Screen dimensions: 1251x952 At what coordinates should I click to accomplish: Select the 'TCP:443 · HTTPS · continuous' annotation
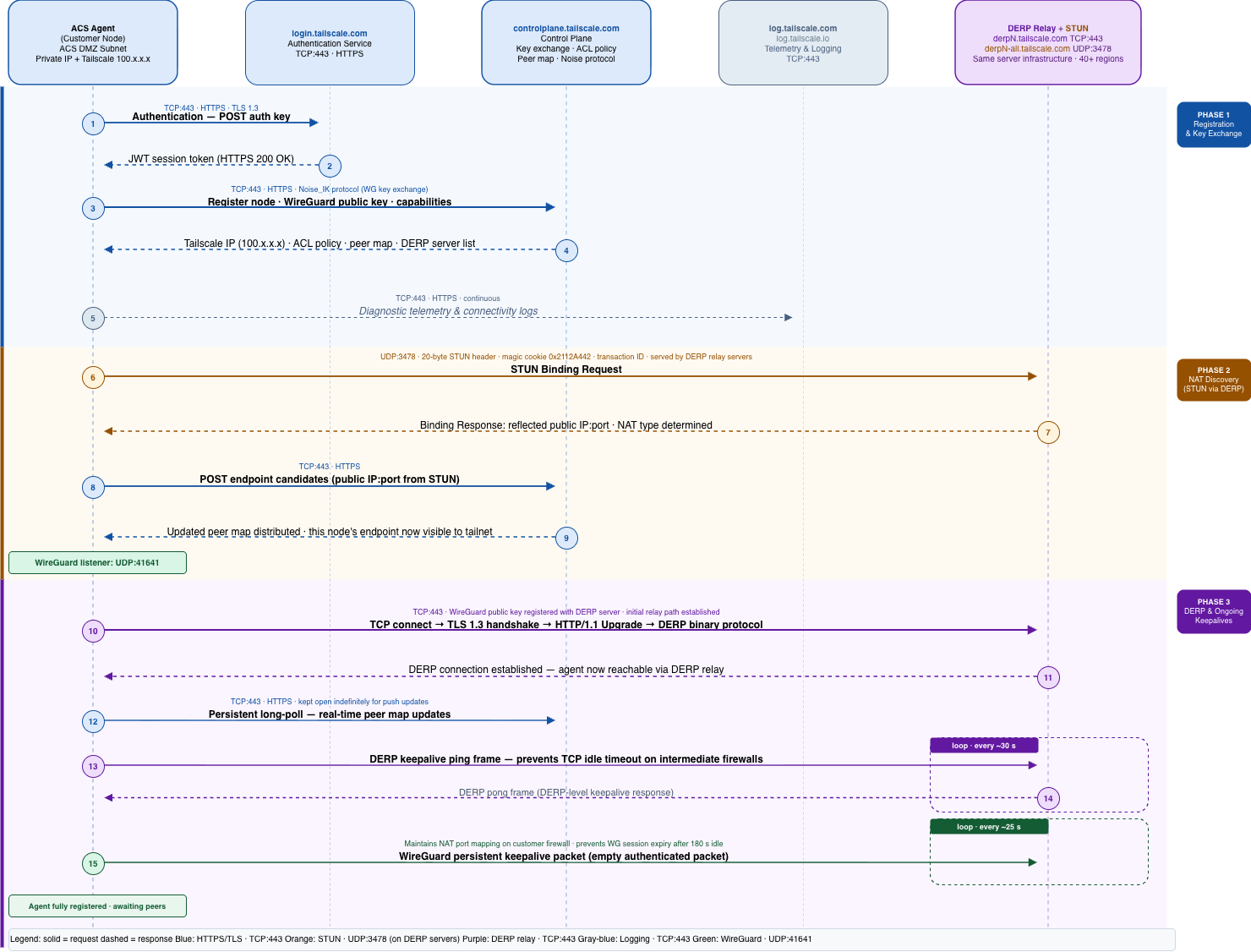(448, 298)
